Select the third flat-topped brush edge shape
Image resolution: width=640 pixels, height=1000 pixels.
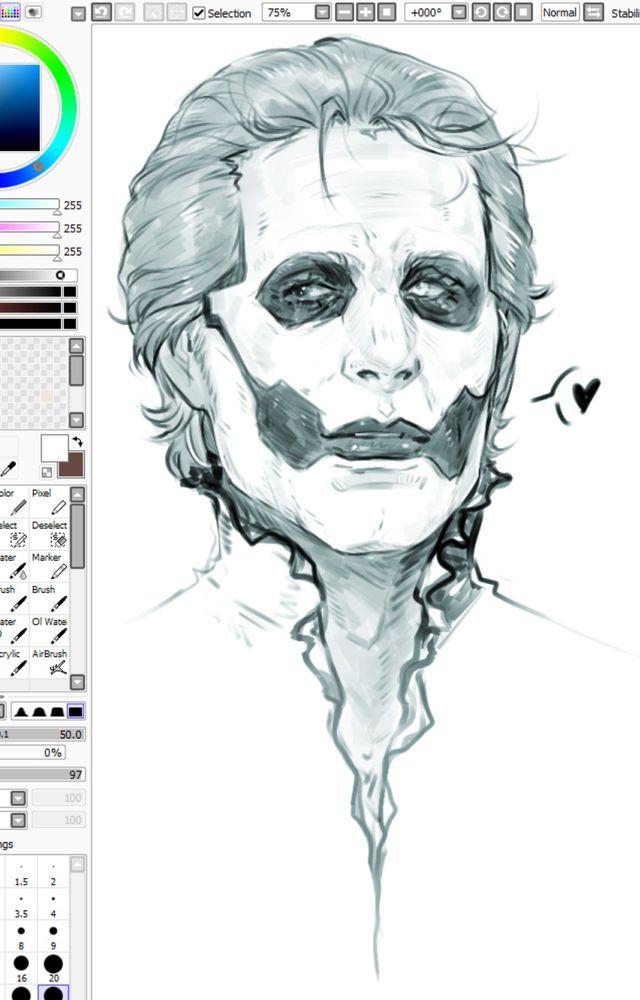57,711
